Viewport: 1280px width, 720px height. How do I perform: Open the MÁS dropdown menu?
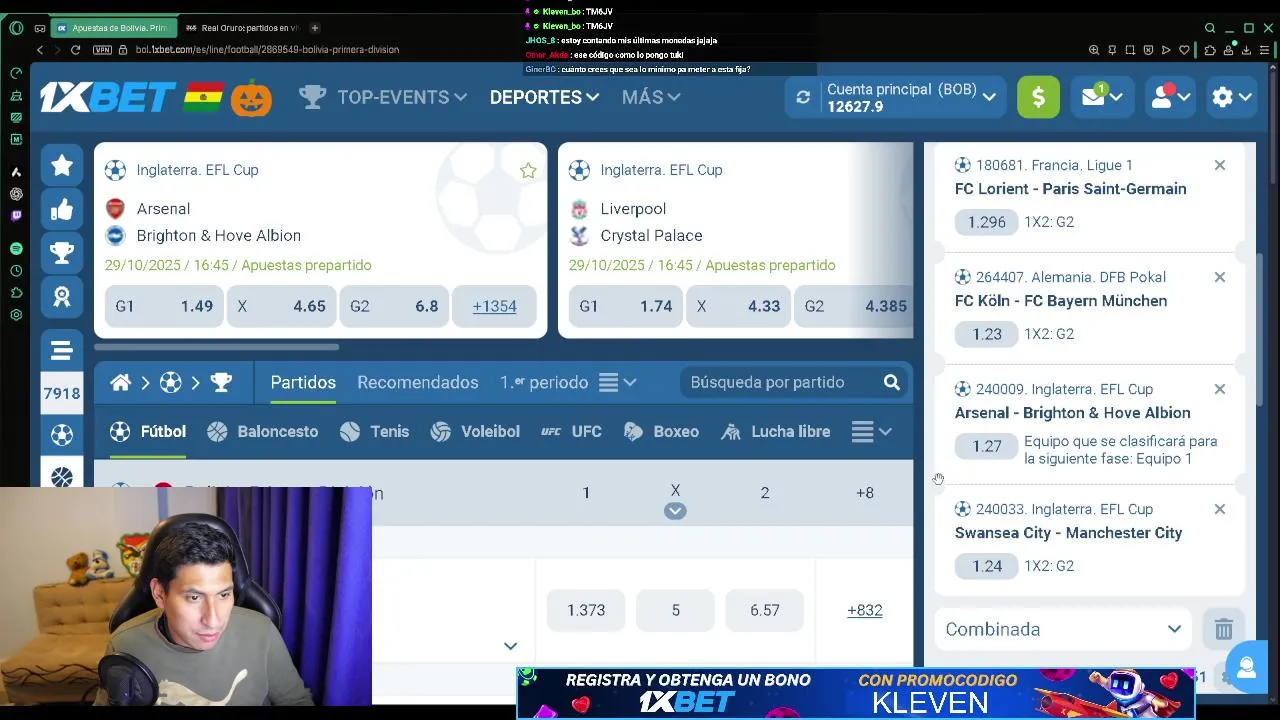[651, 97]
